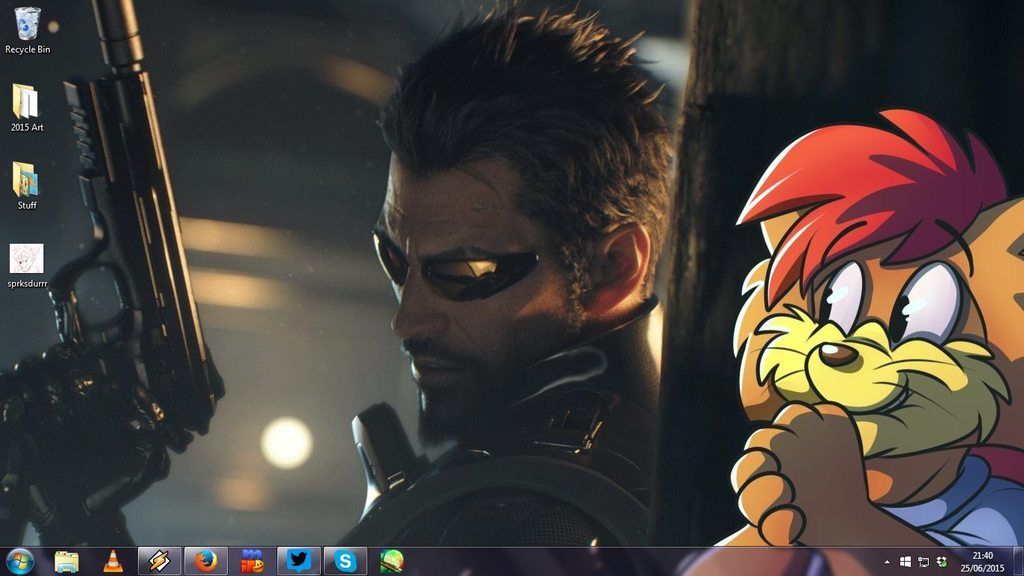Viewport: 1024px width, 576px height.
Task: Open the clock showing 21:40
Action: [982, 556]
